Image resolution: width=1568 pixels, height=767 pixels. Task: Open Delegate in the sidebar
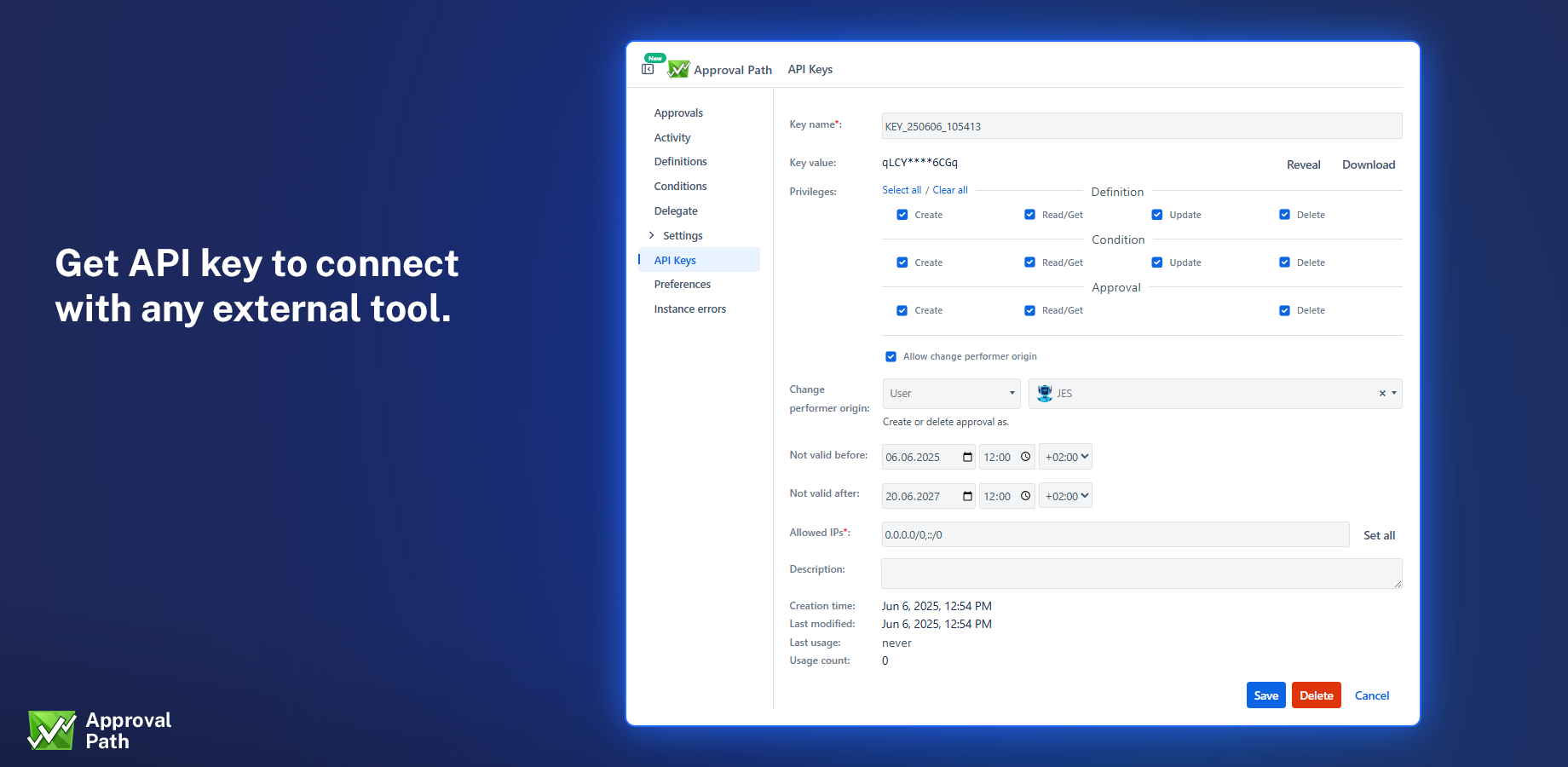point(676,210)
